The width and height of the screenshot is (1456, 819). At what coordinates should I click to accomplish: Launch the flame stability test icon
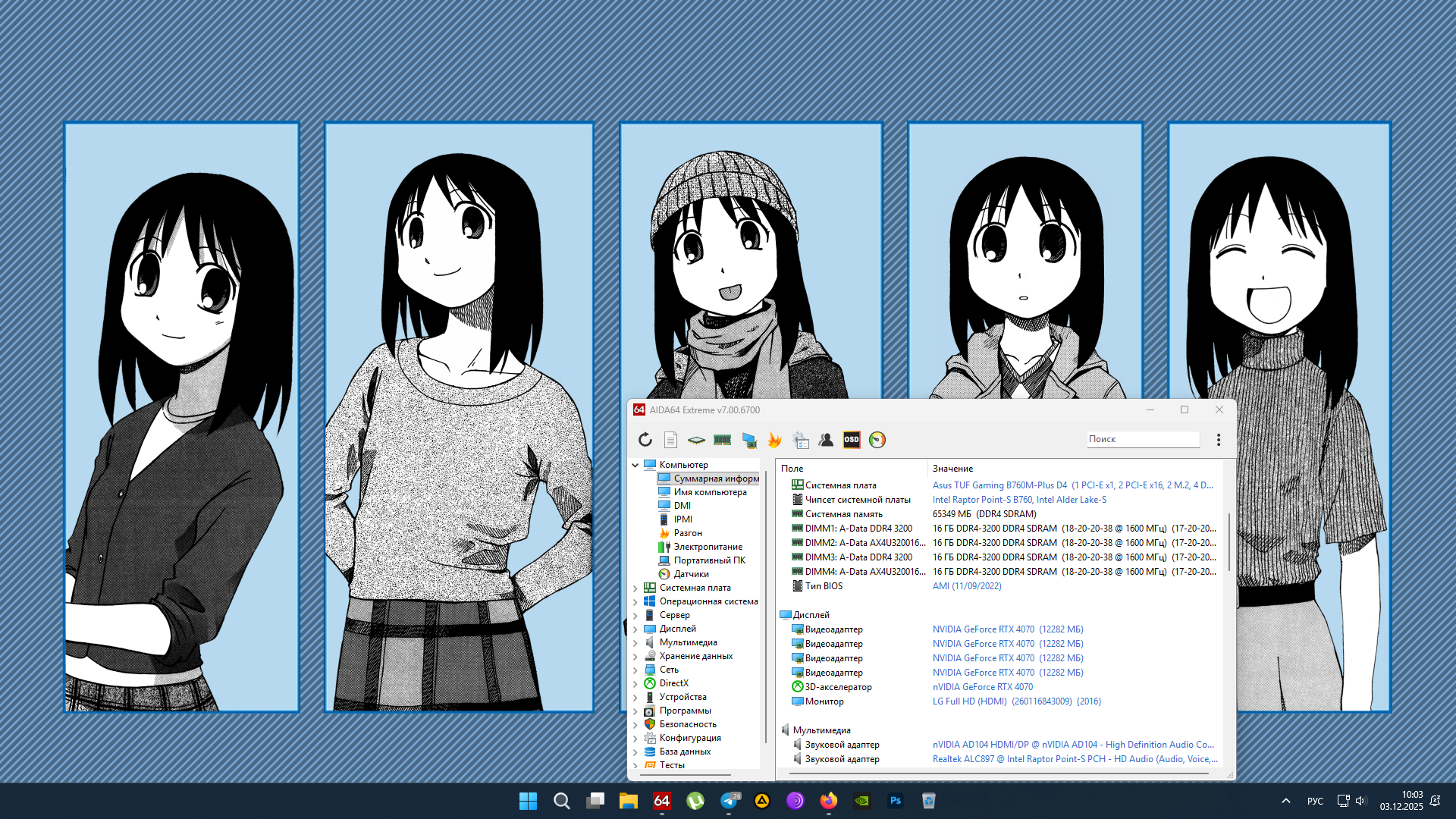[x=774, y=440]
